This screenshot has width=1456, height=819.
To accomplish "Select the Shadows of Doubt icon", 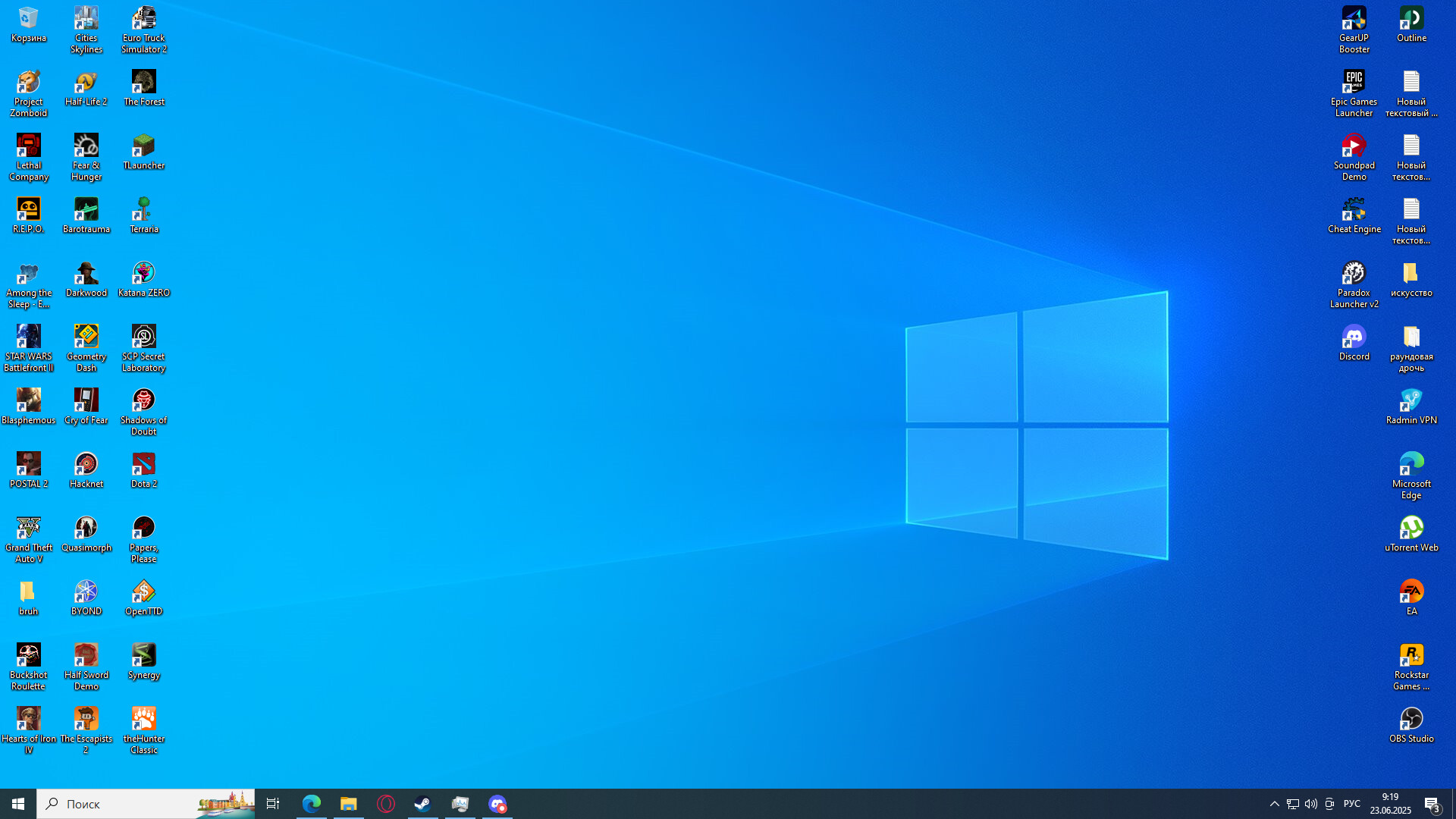I will 144,413.
